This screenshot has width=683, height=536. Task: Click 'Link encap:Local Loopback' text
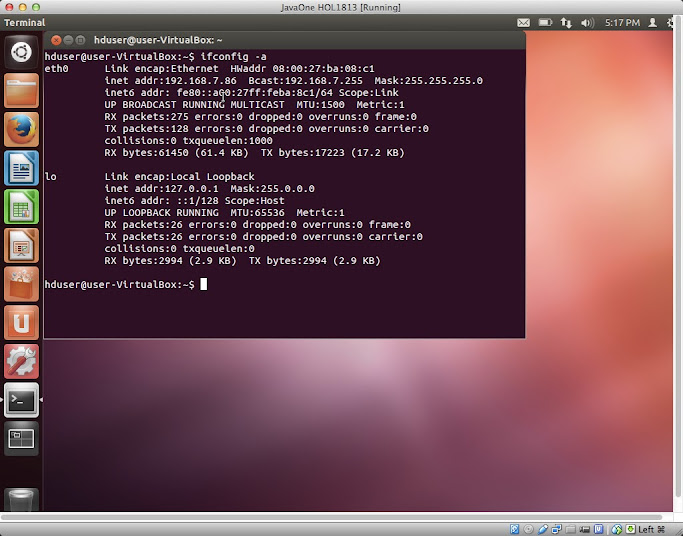(x=179, y=177)
